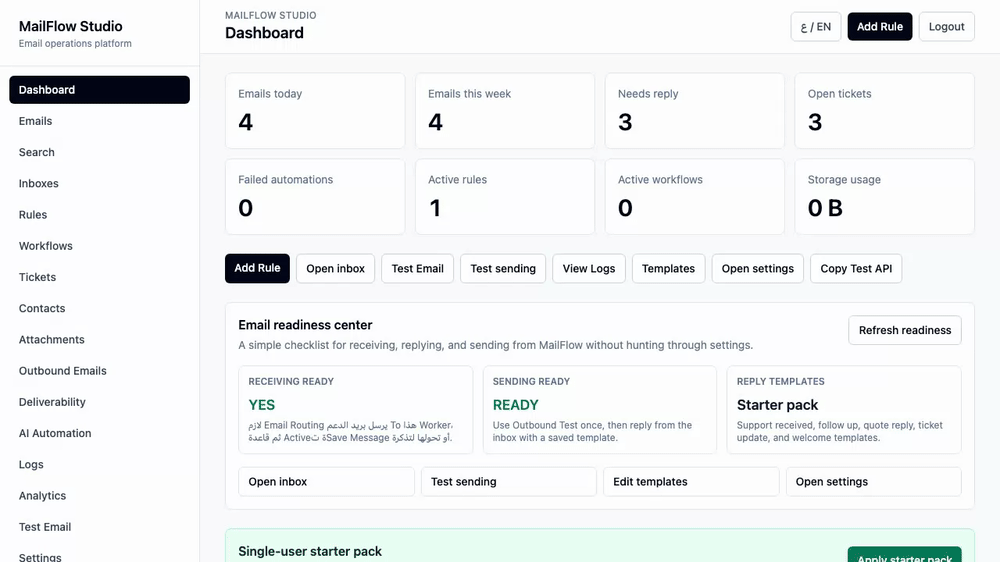Click the Email readiness center heading

tap(305, 325)
